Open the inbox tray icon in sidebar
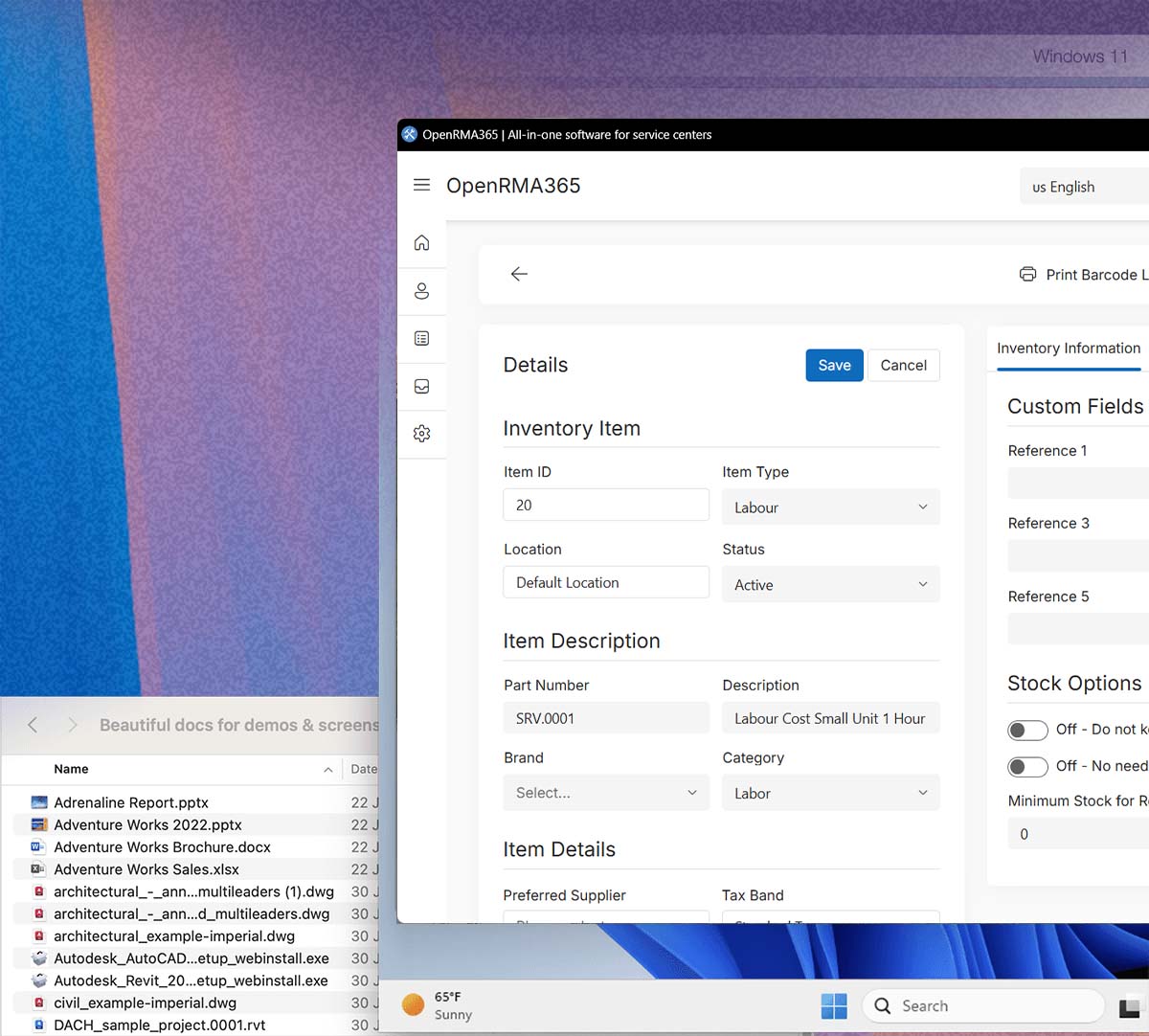Screen dimensions: 1149x1036 [421, 387]
